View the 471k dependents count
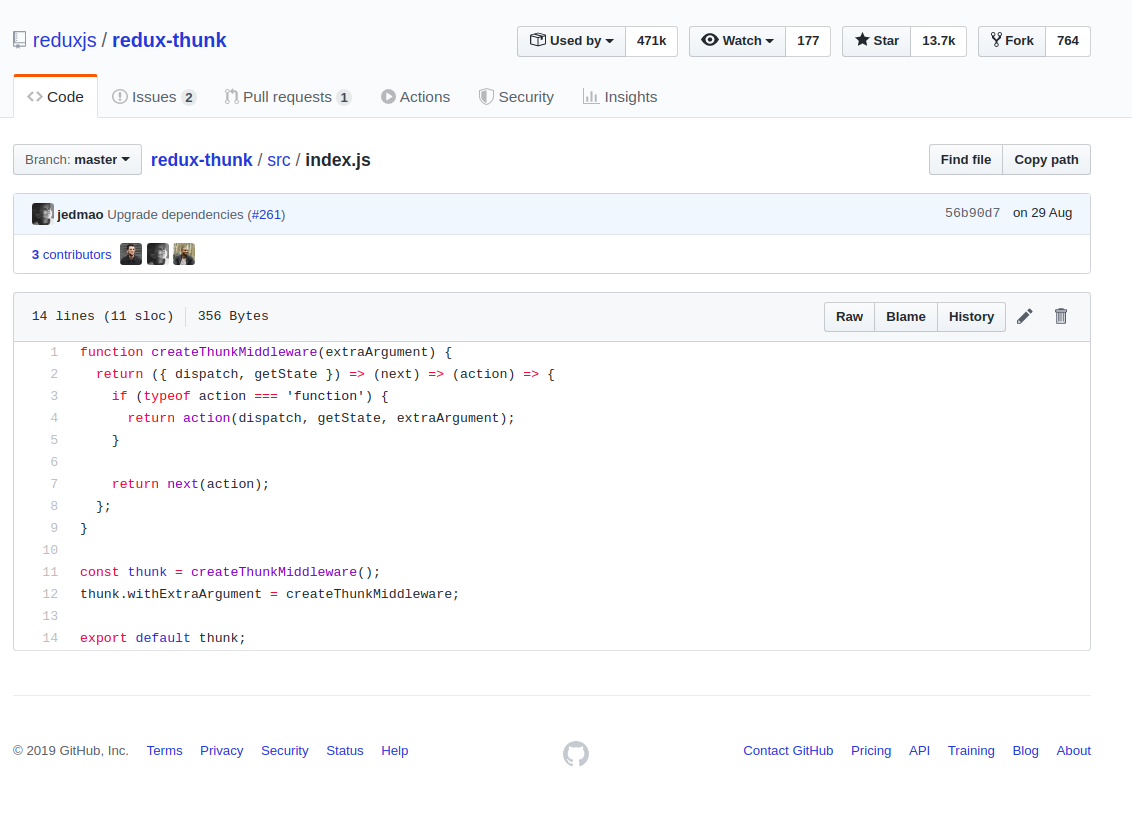 (651, 41)
